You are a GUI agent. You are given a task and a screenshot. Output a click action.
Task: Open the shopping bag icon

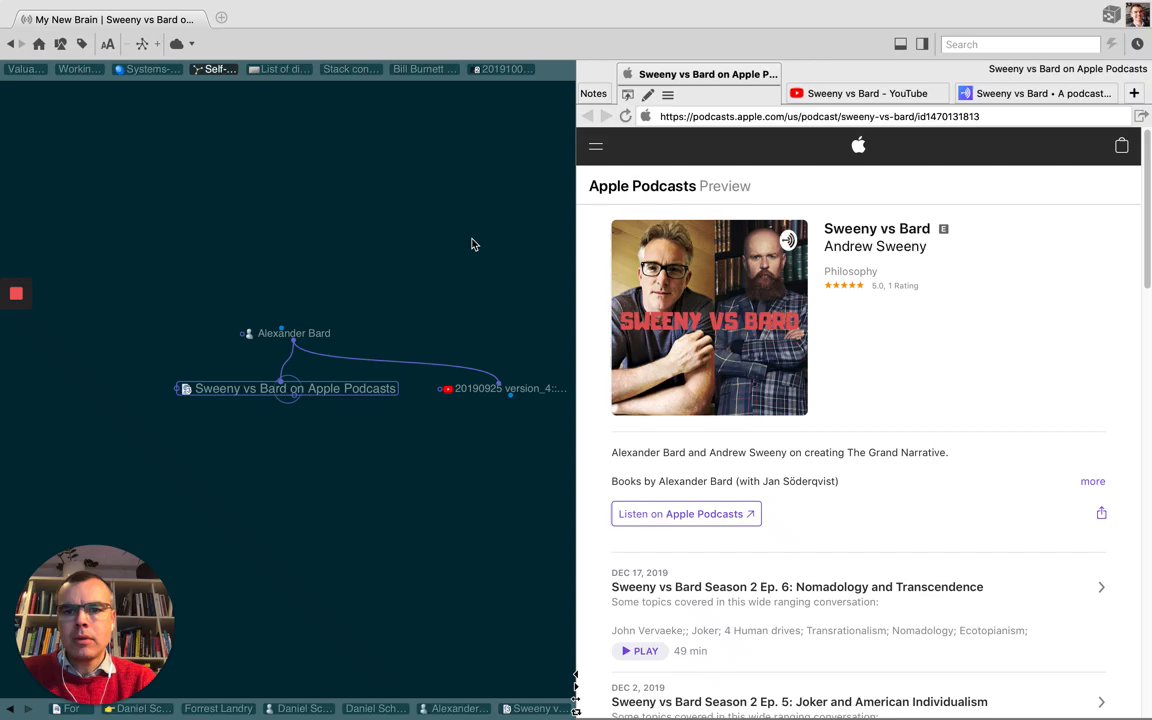(1121, 145)
